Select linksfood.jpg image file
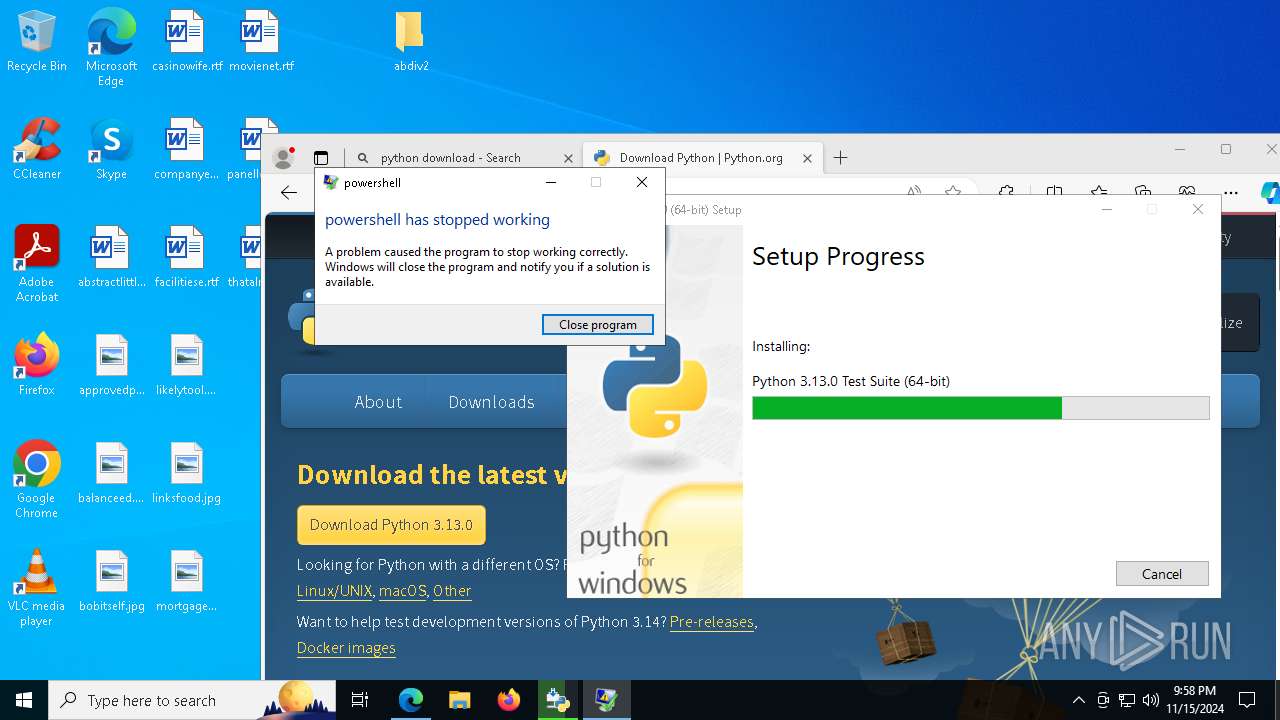The image size is (1280, 720). (187, 474)
